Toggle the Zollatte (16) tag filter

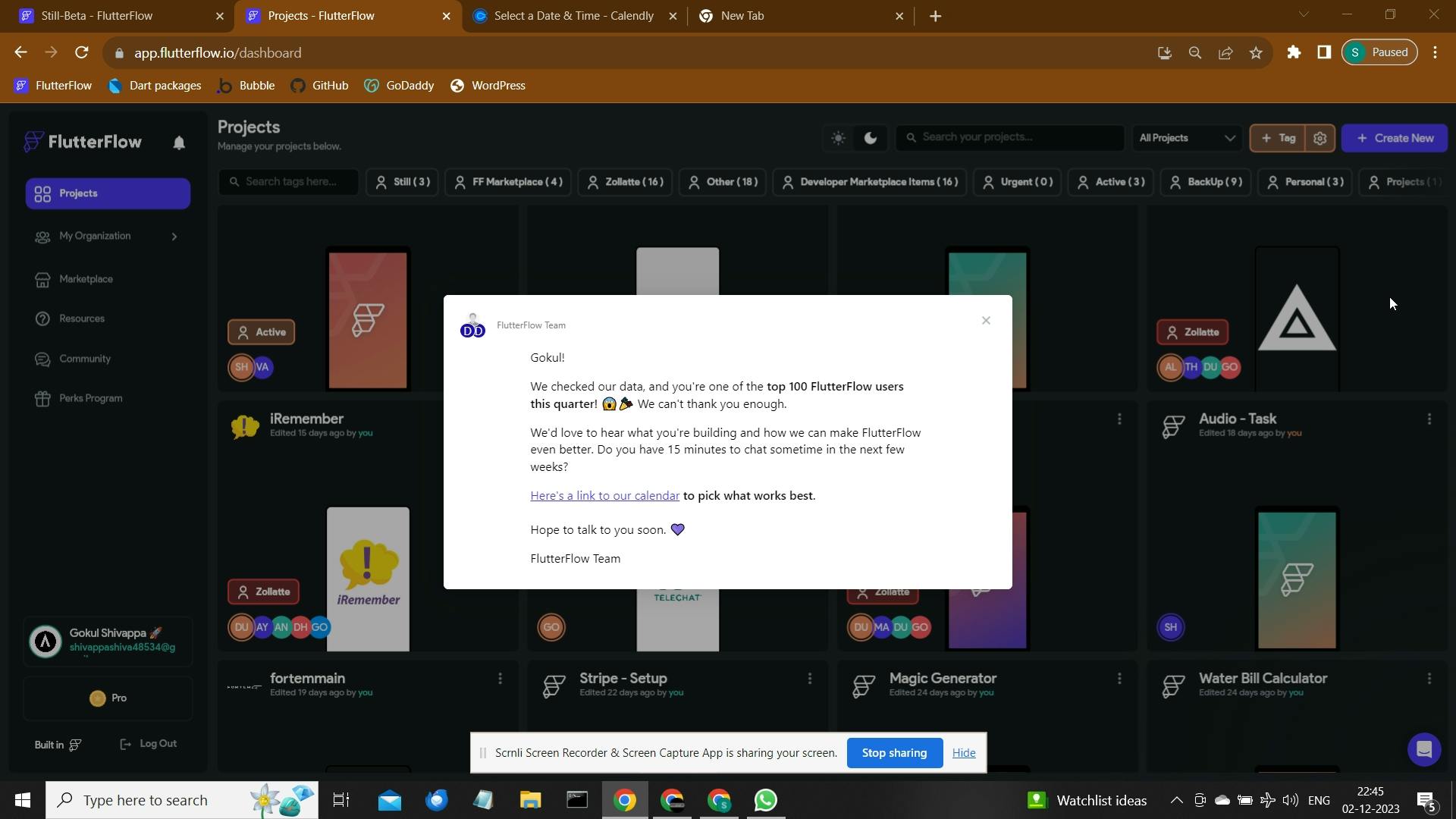click(625, 182)
